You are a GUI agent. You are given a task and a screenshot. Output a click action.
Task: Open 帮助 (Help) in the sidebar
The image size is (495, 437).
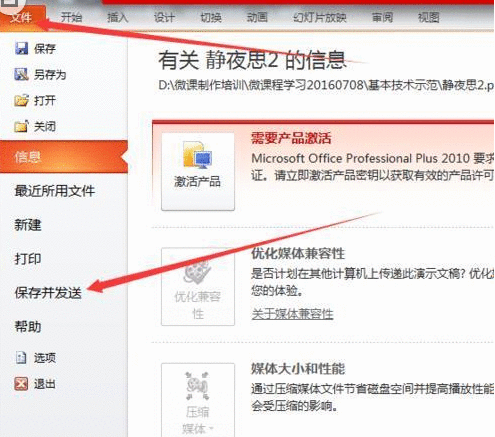click(28, 326)
